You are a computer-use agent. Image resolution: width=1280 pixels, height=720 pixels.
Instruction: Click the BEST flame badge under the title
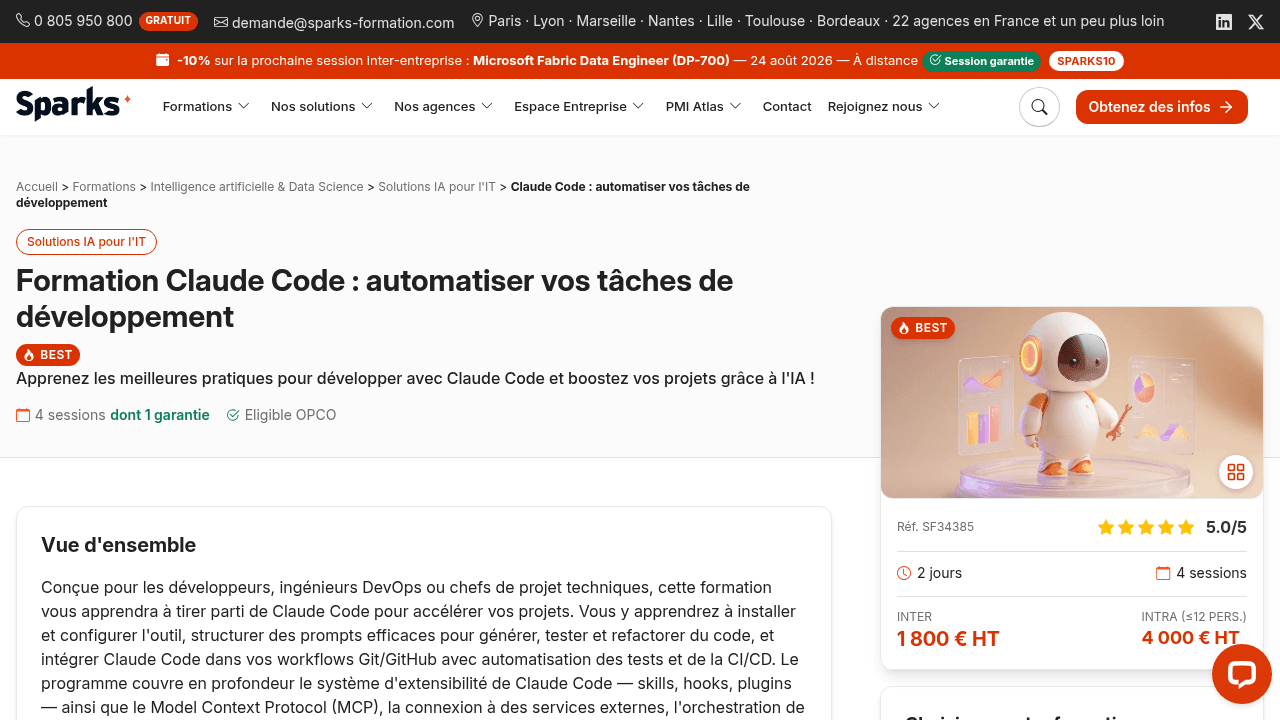[48, 355]
